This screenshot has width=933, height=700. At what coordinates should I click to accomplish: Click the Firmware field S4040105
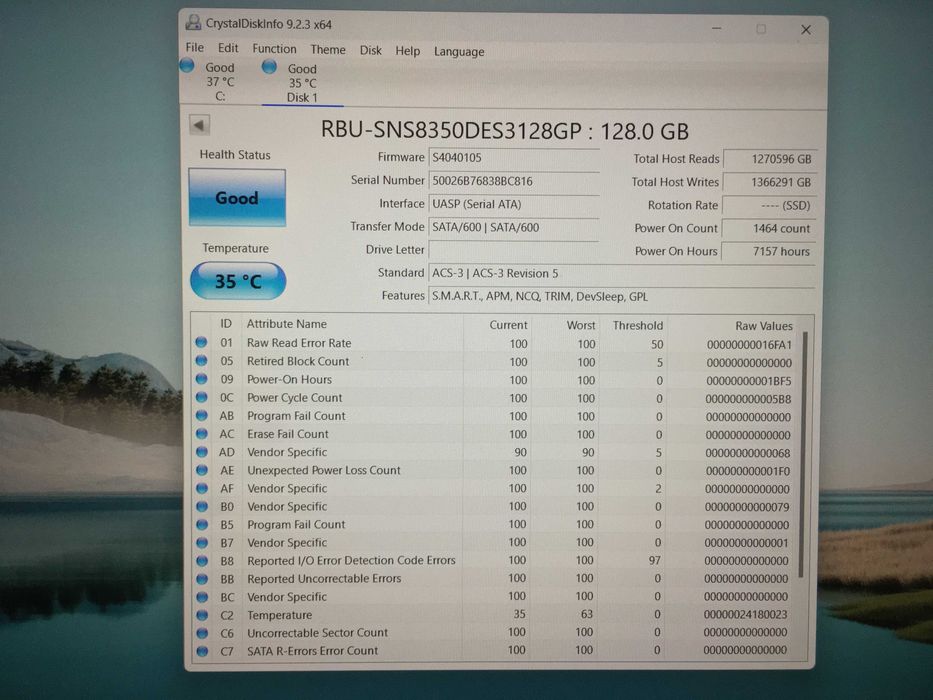click(x=514, y=158)
